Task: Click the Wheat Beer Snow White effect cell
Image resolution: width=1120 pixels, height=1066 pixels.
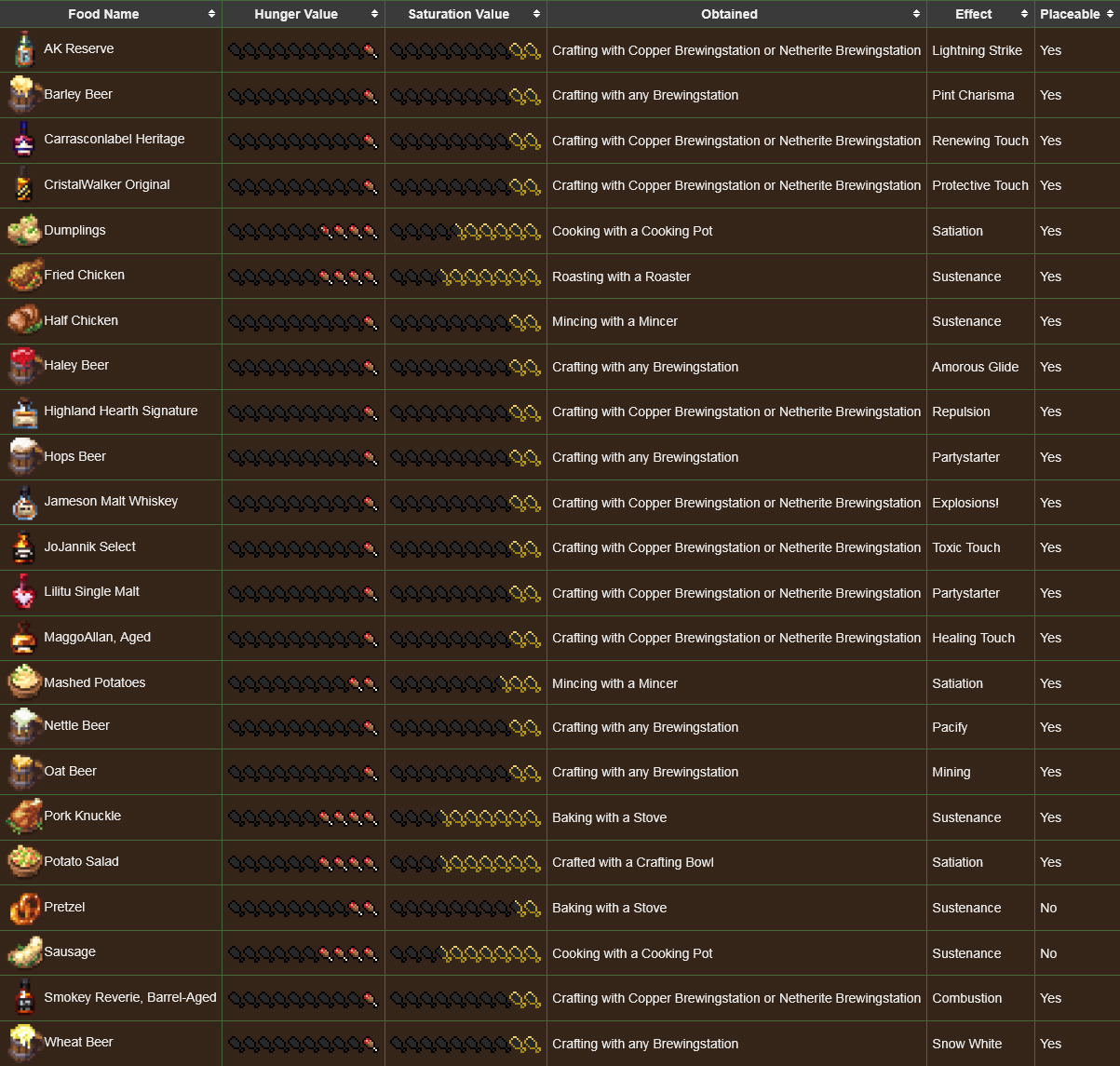Action: [x=966, y=1044]
